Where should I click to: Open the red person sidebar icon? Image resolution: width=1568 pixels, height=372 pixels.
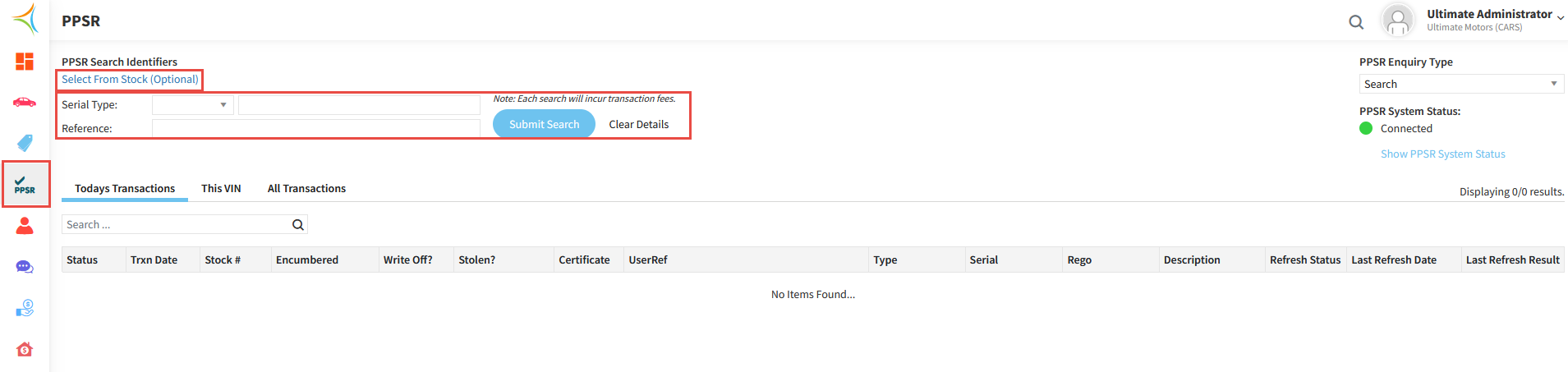[25, 226]
